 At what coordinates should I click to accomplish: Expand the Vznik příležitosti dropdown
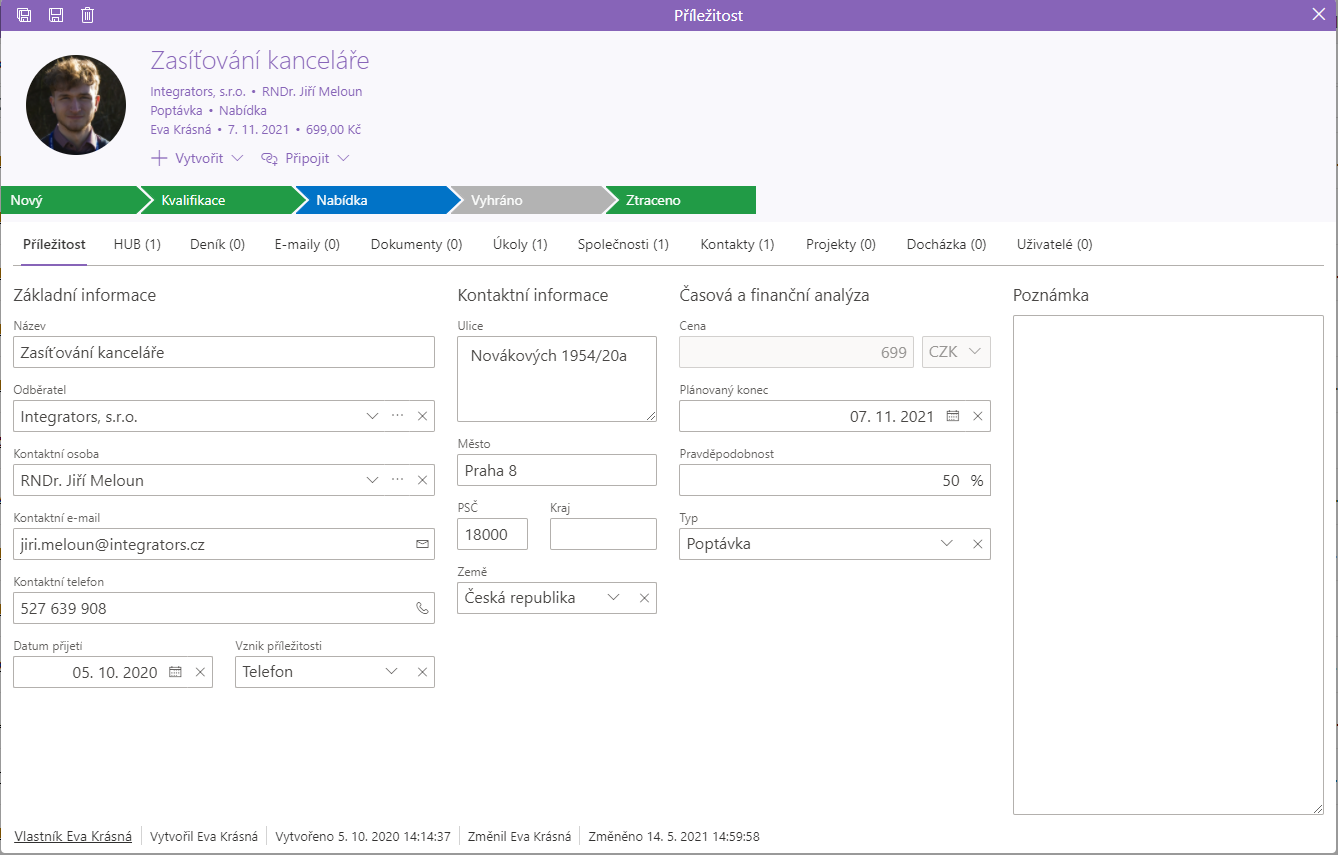[391, 672]
